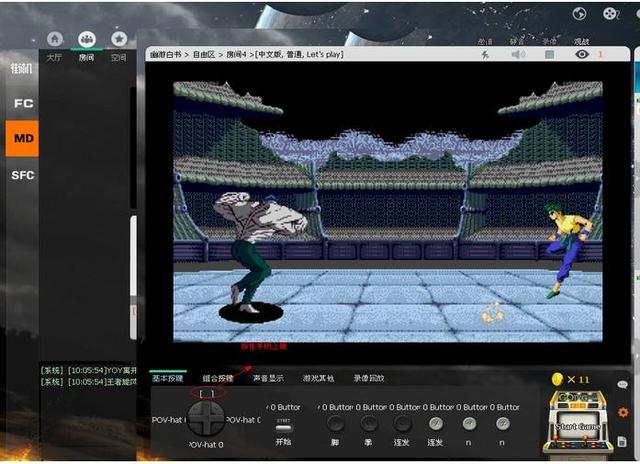Click the dark 连发 turbo button
Screen dimensions: 640x464
click(402, 424)
